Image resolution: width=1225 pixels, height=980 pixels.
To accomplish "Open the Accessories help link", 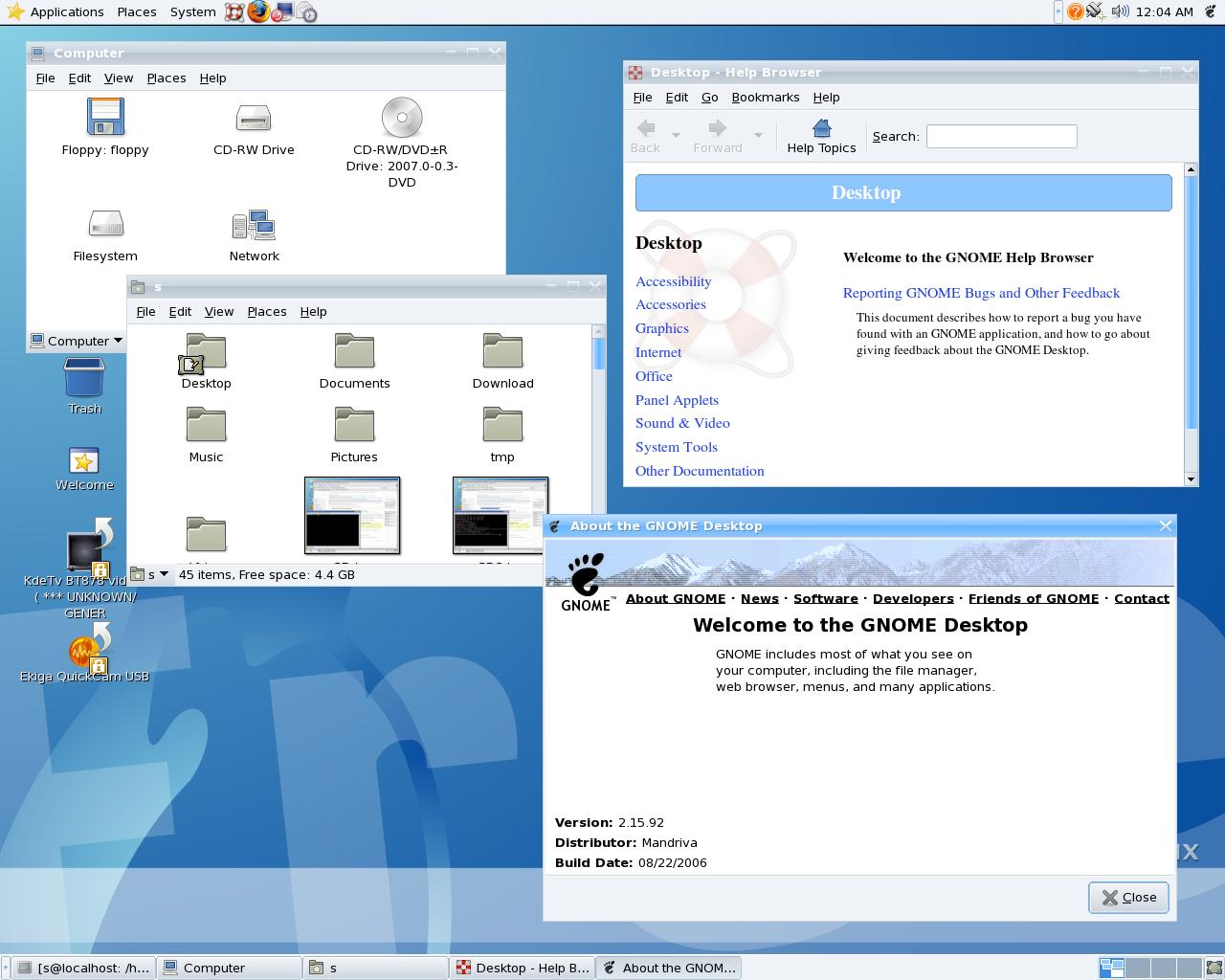I will (x=671, y=304).
